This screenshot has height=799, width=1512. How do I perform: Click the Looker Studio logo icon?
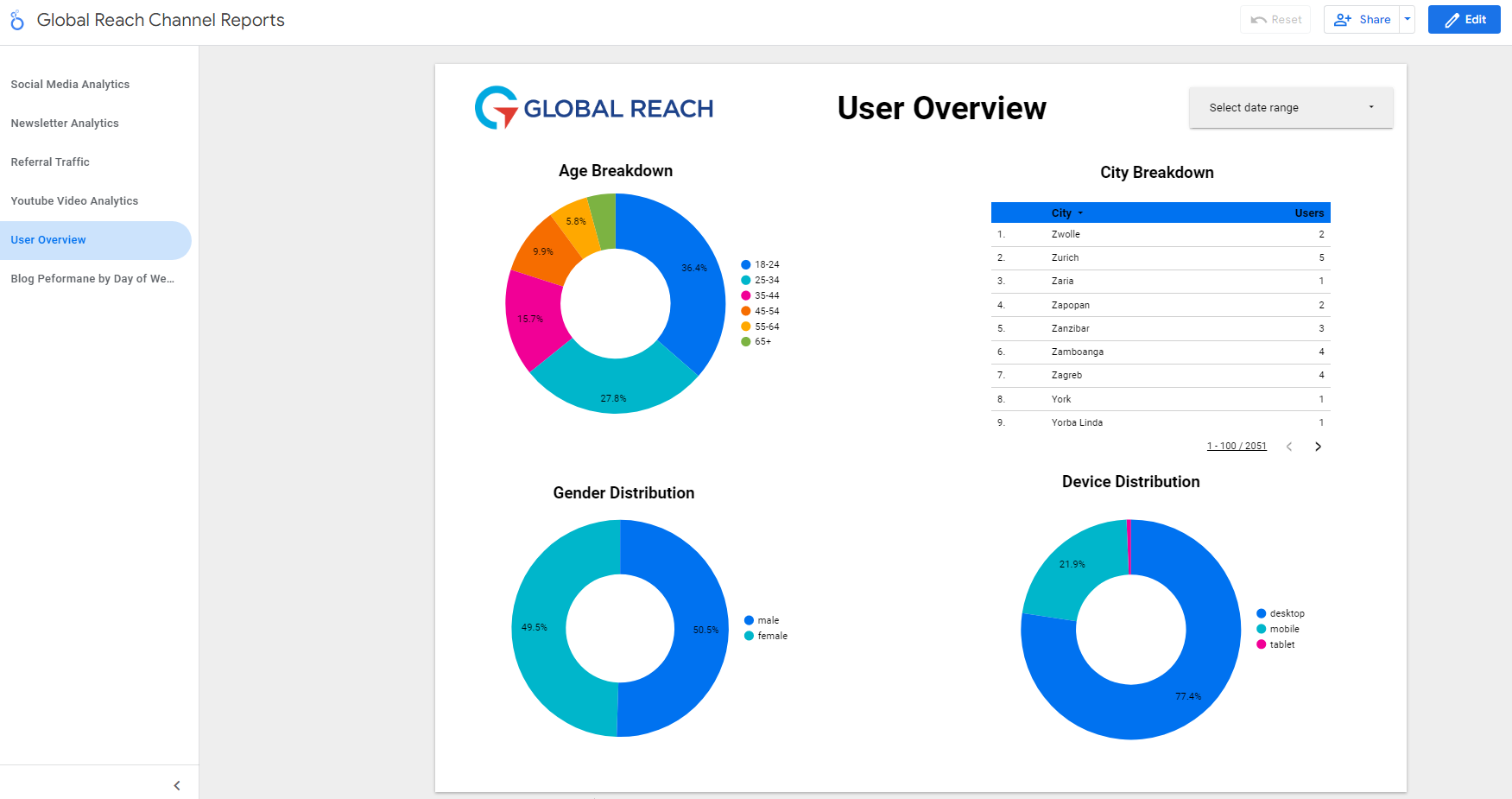[x=17, y=19]
